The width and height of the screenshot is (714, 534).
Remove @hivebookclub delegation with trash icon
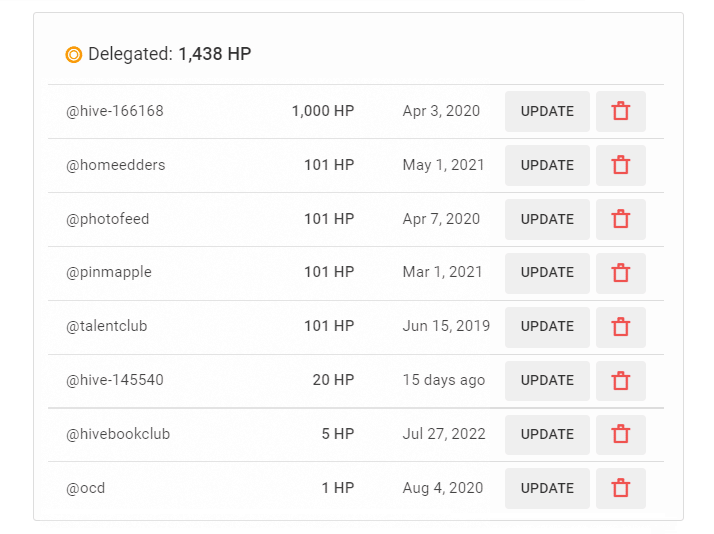620,434
